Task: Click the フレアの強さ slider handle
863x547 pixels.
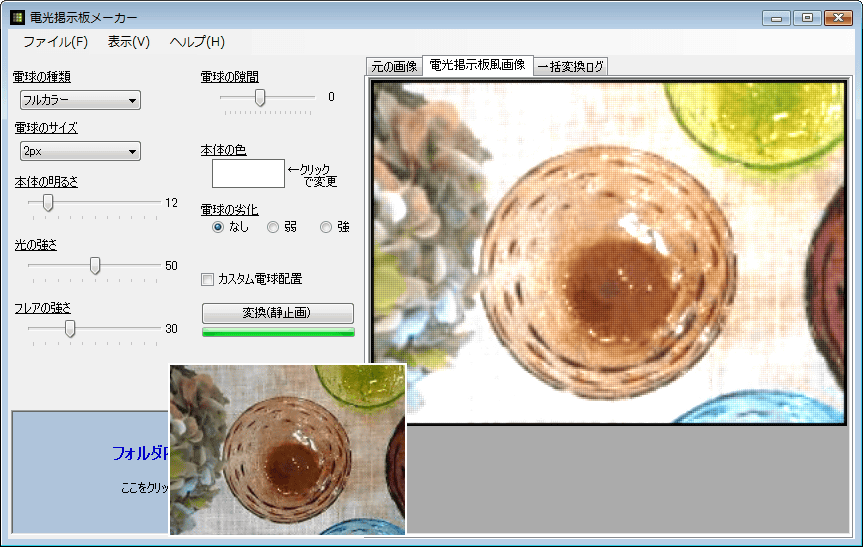Action: pyautogui.click(x=70, y=329)
